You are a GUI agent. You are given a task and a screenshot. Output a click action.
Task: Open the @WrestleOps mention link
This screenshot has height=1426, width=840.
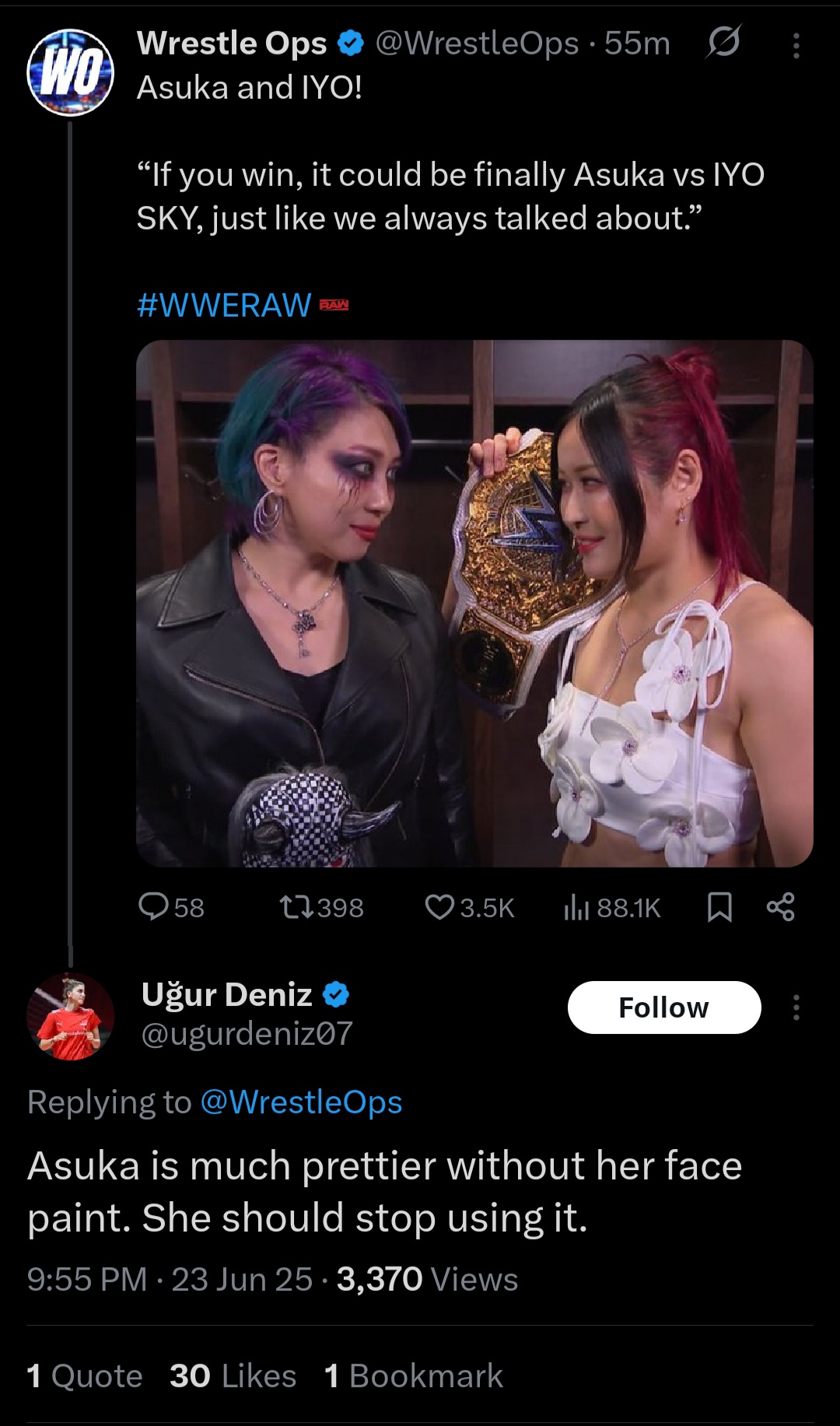click(x=301, y=1102)
